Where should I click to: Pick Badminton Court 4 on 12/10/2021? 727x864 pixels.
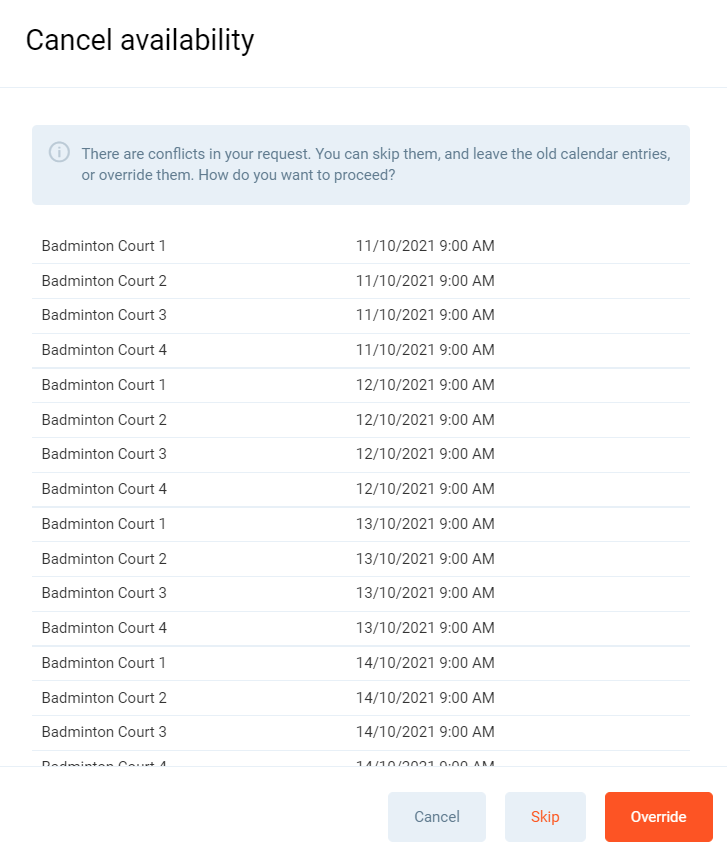point(104,489)
